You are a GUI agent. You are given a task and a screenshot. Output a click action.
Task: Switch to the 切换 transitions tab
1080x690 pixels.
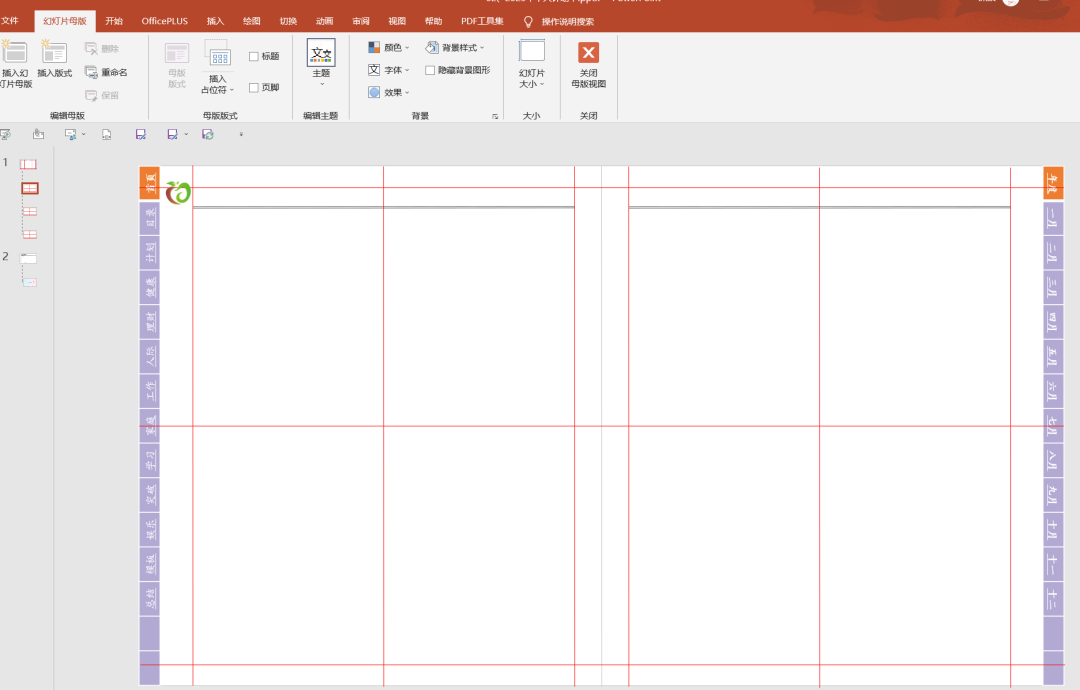(x=289, y=21)
